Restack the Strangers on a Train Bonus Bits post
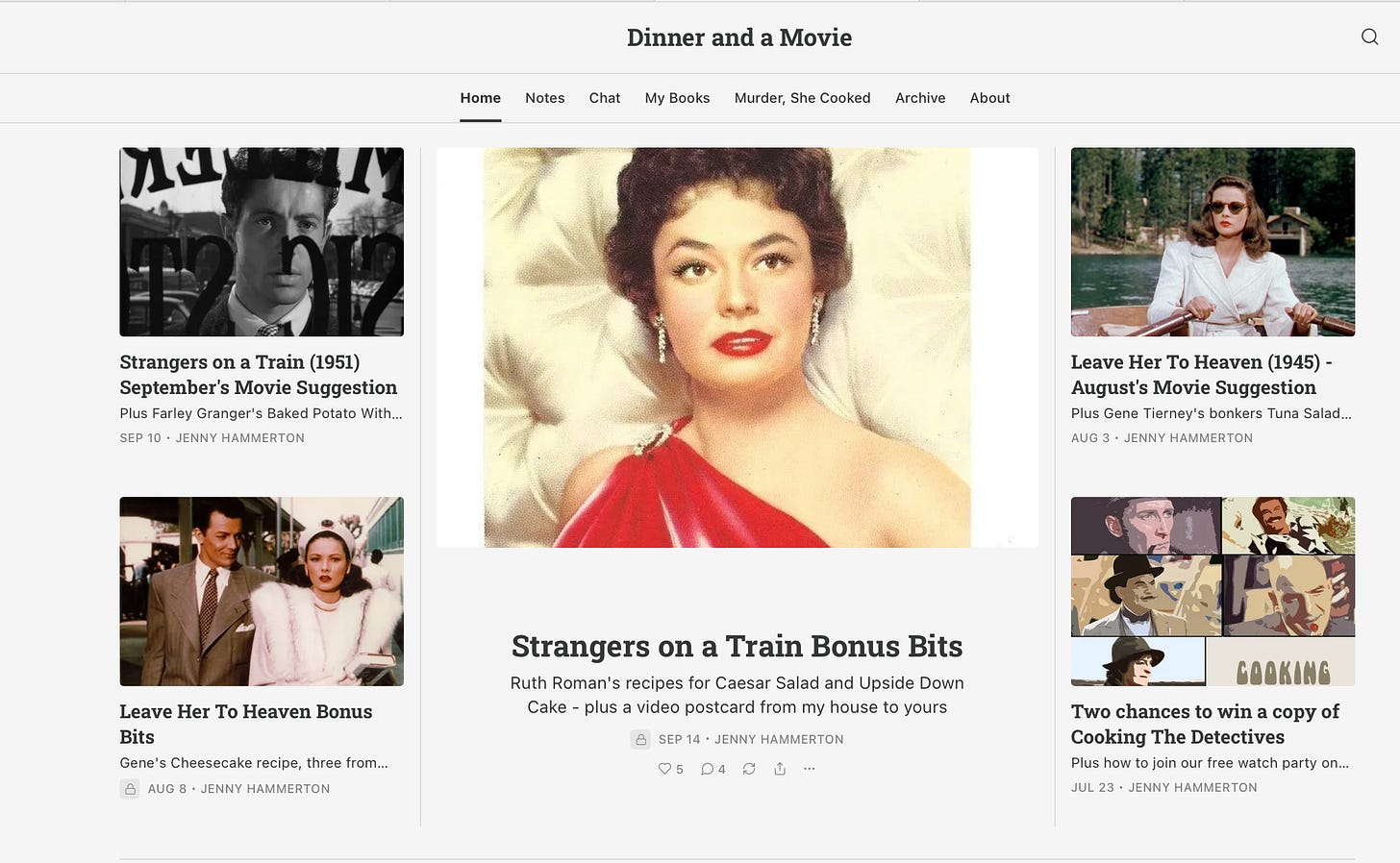 [x=749, y=769]
